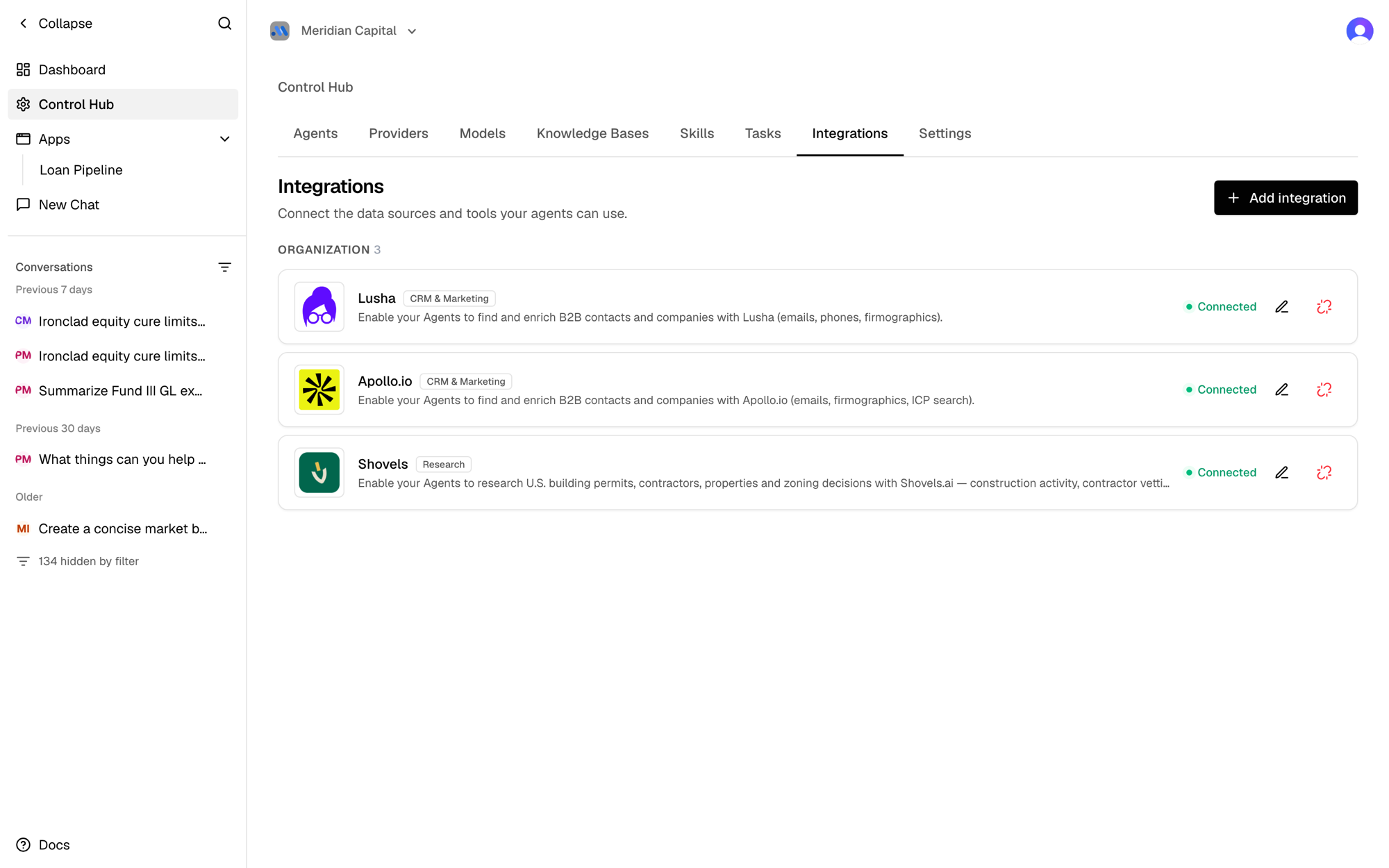Image resolution: width=1389 pixels, height=868 pixels.
Task: Edit the Apollo.io integration
Action: tap(1281, 390)
